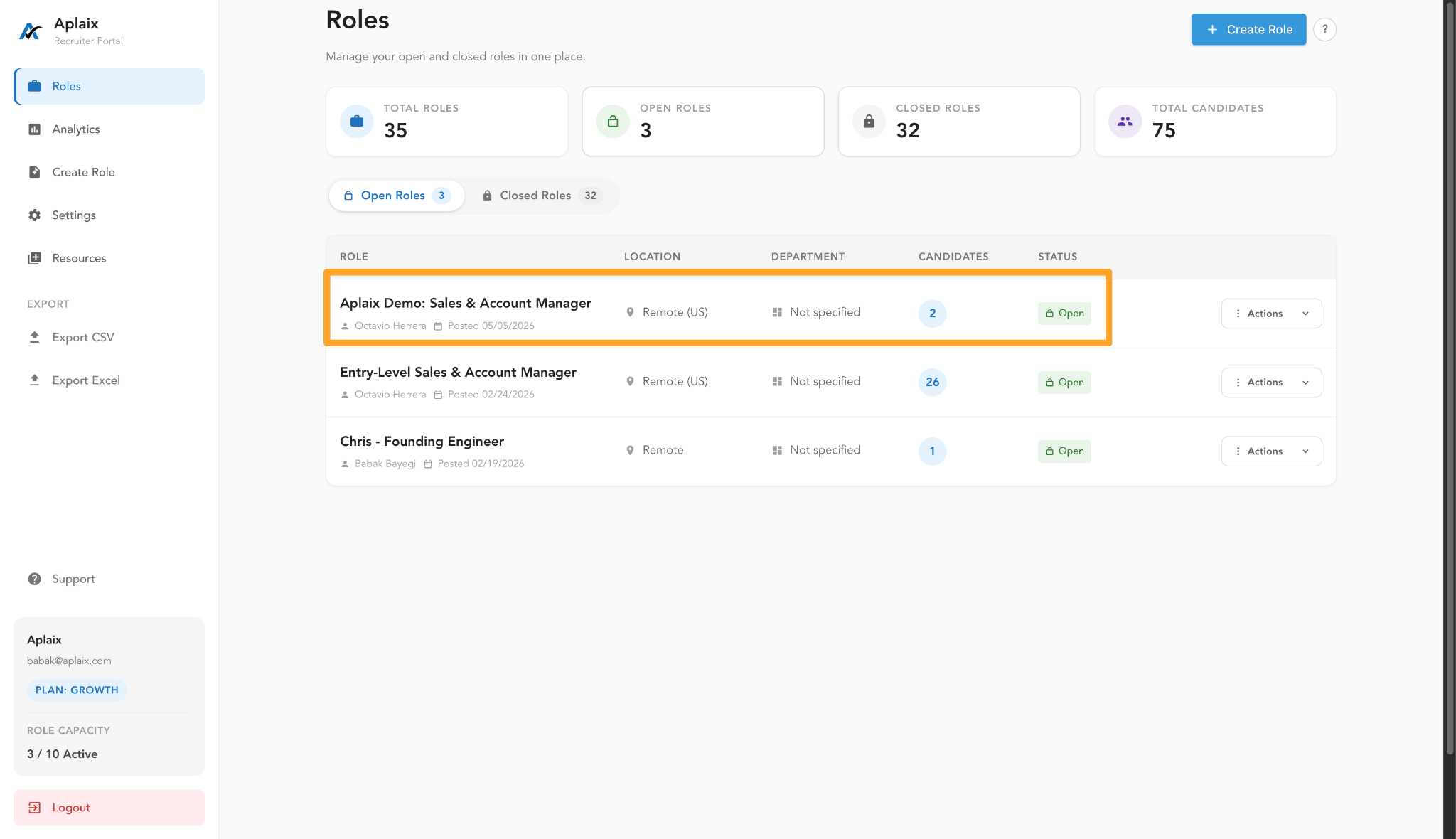Click the Support question mark icon
This screenshot has height=839, width=1456.
34,579
